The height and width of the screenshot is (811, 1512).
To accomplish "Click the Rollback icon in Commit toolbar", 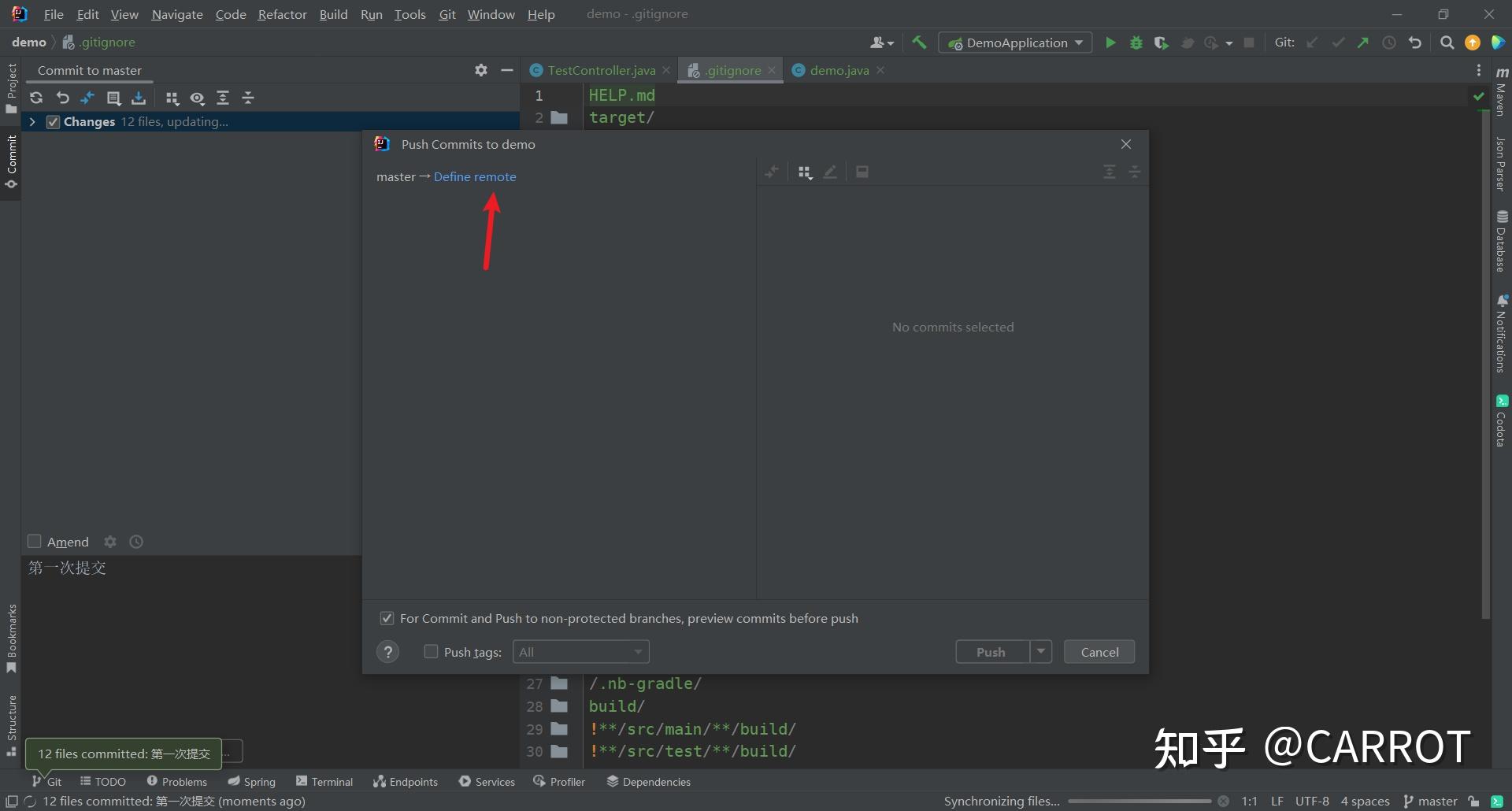I will 62,98.
